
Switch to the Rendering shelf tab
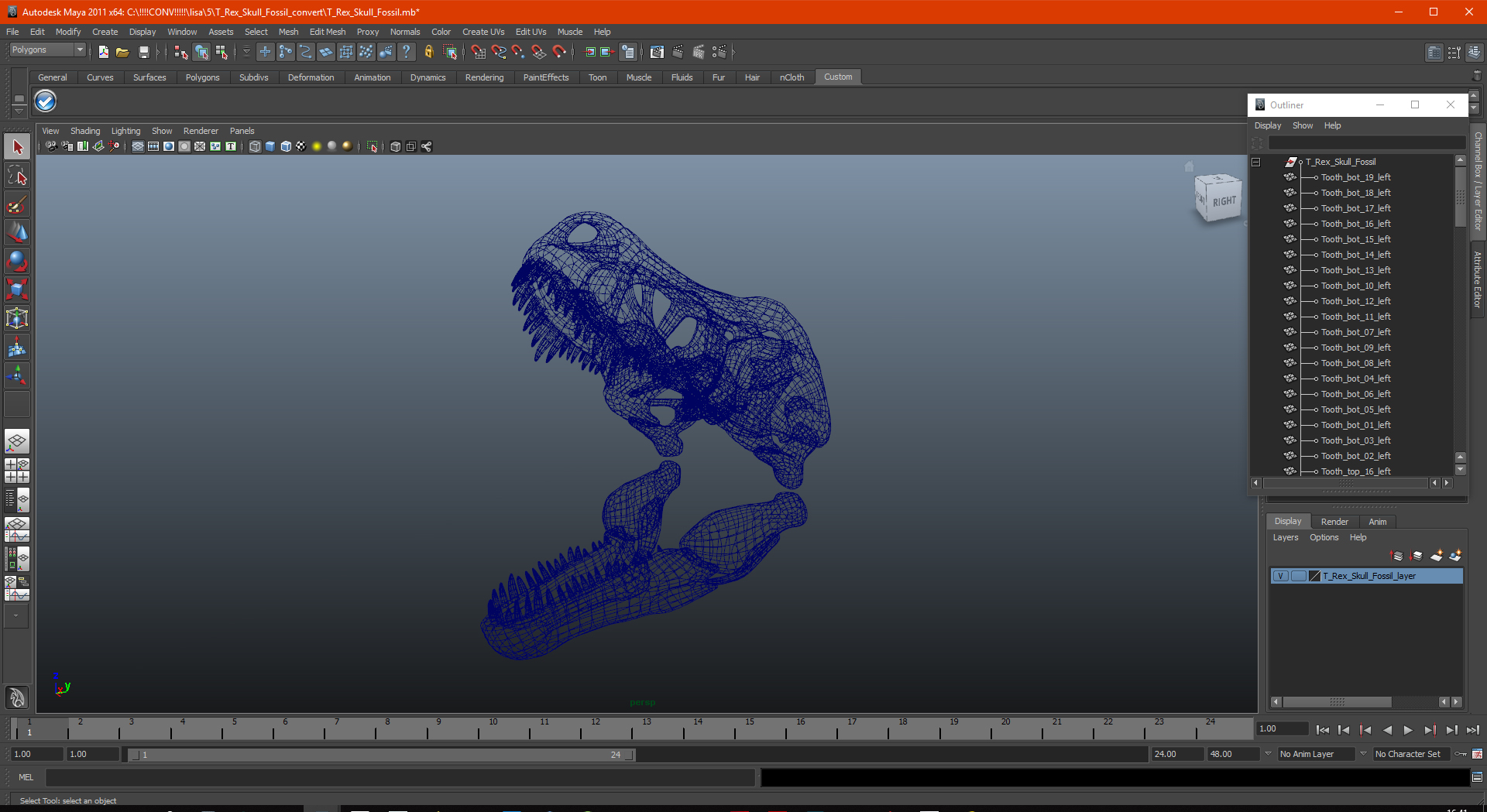pos(484,77)
